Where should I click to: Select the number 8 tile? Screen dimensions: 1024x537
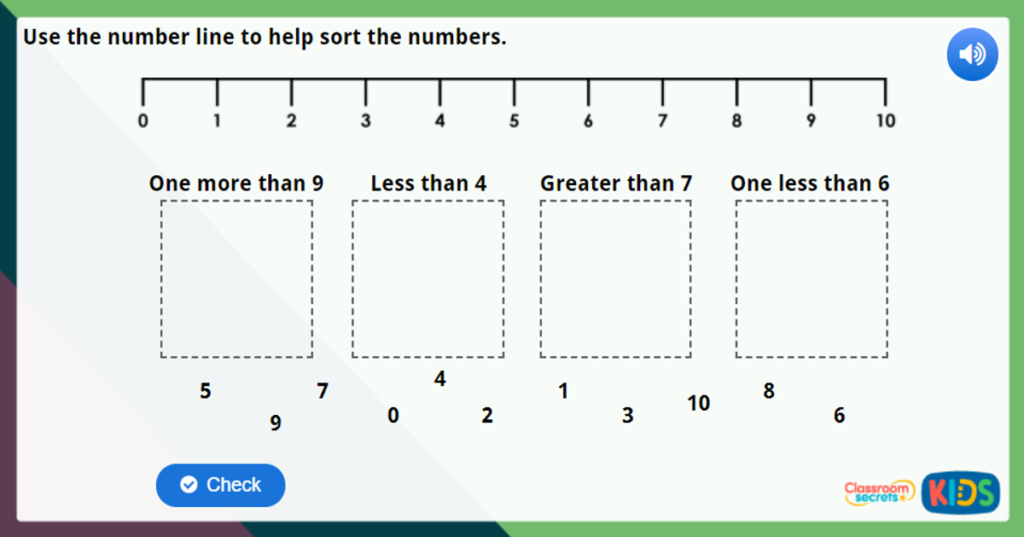click(x=769, y=392)
